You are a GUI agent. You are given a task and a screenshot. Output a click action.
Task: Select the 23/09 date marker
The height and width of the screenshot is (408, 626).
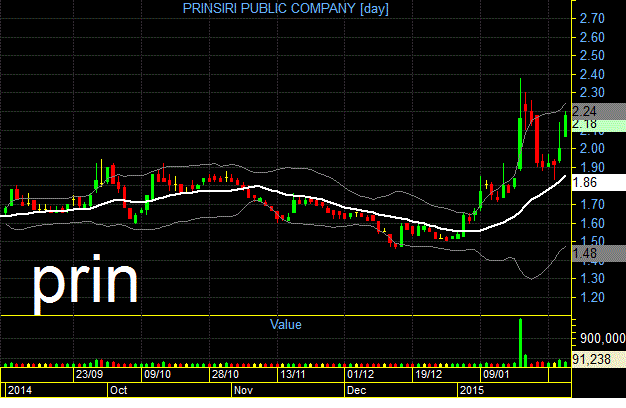[x=89, y=374]
